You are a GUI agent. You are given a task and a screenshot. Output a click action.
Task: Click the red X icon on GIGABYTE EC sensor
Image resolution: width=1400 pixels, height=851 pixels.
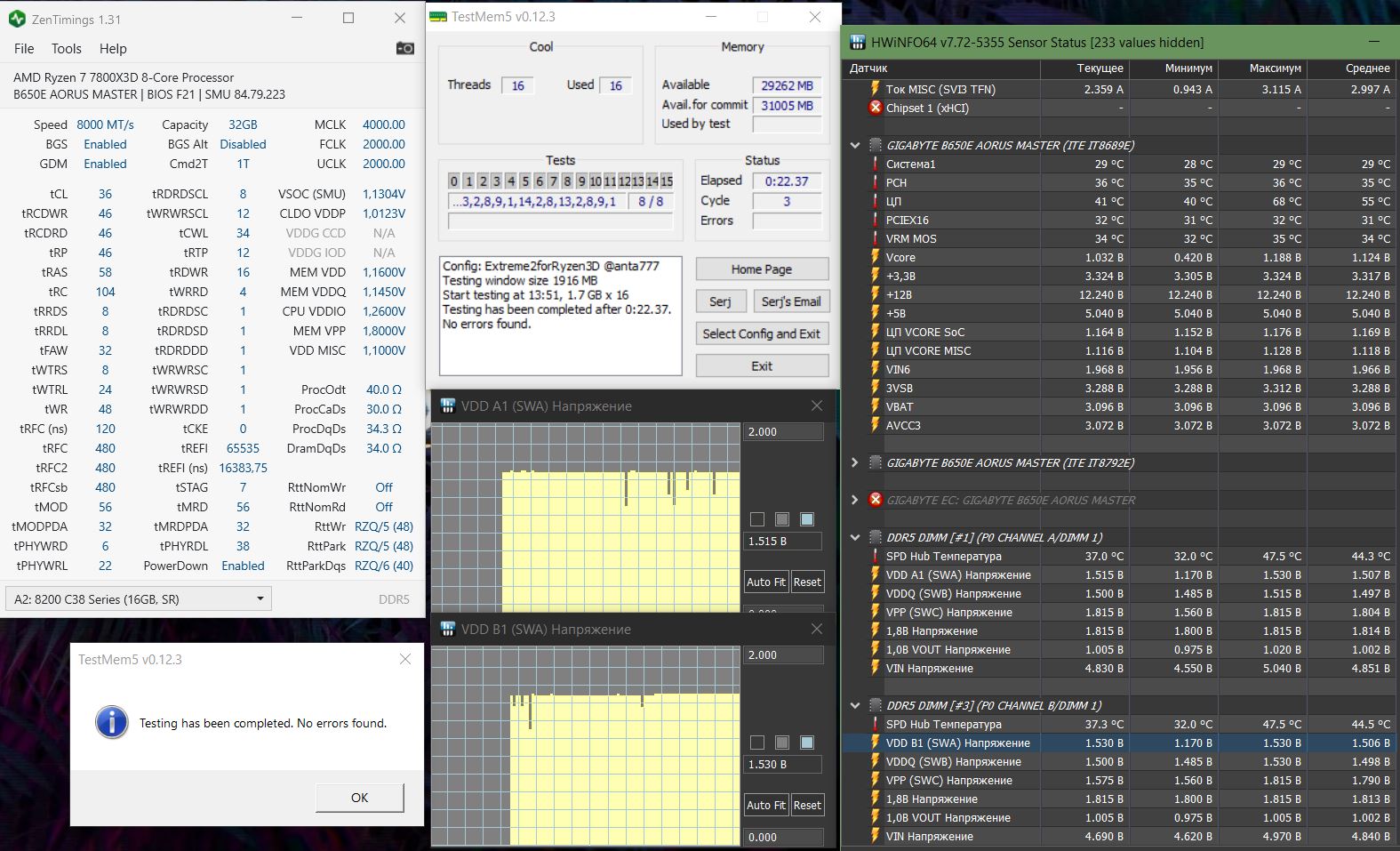[875, 500]
